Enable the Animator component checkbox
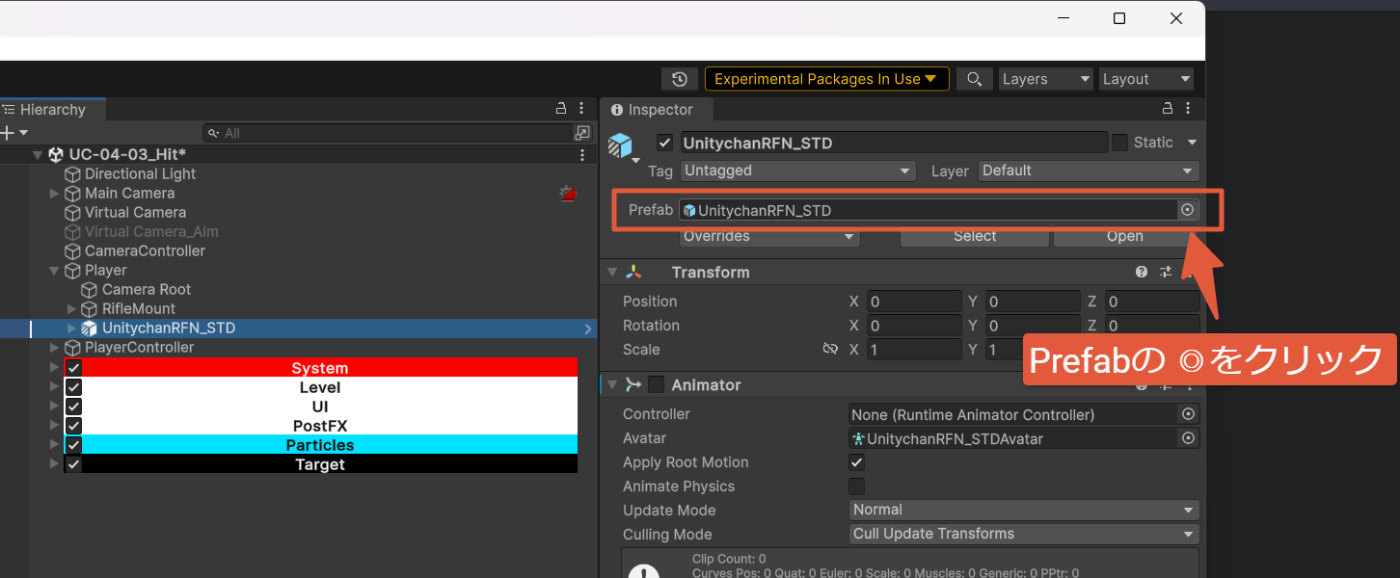 (x=657, y=385)
